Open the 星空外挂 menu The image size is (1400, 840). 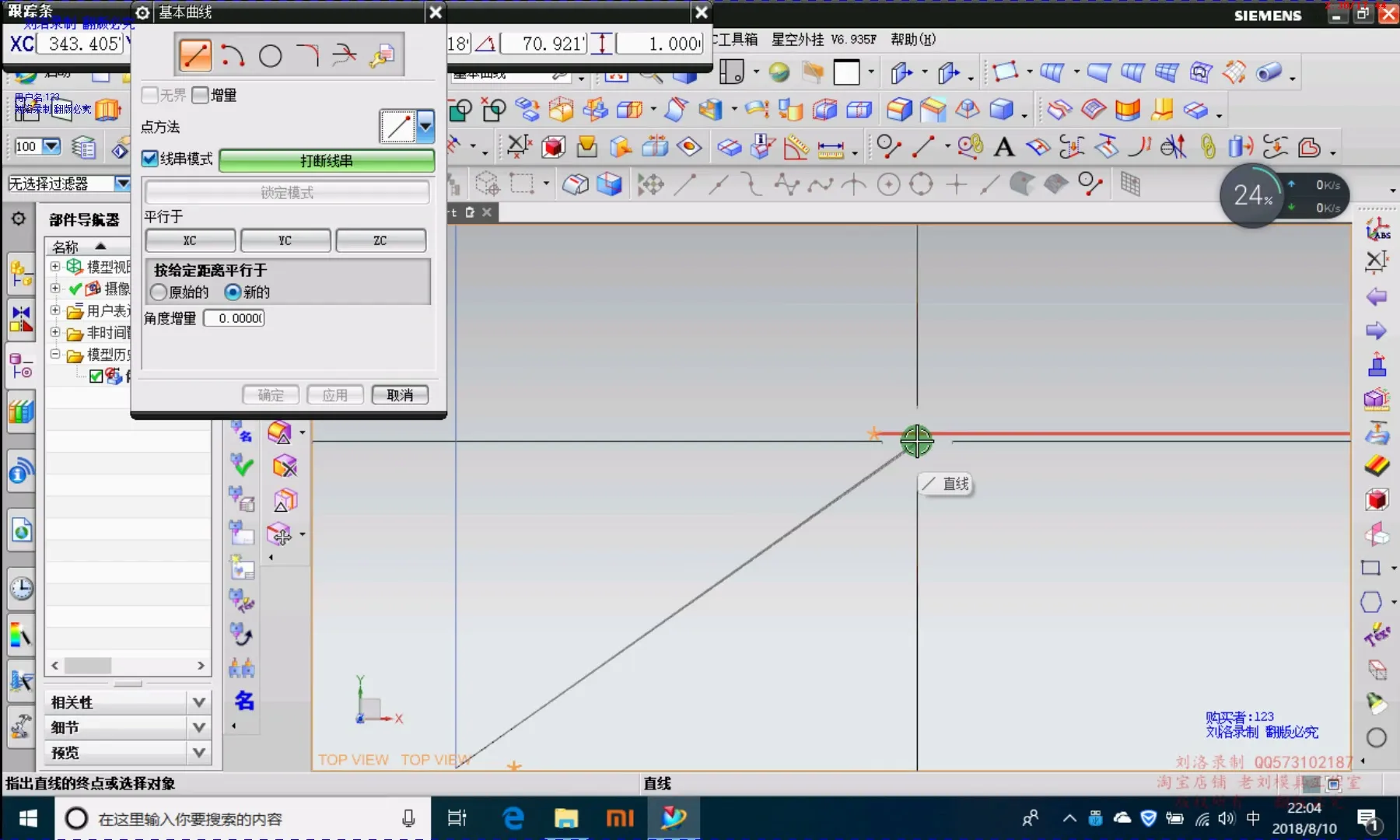(797, 39)
